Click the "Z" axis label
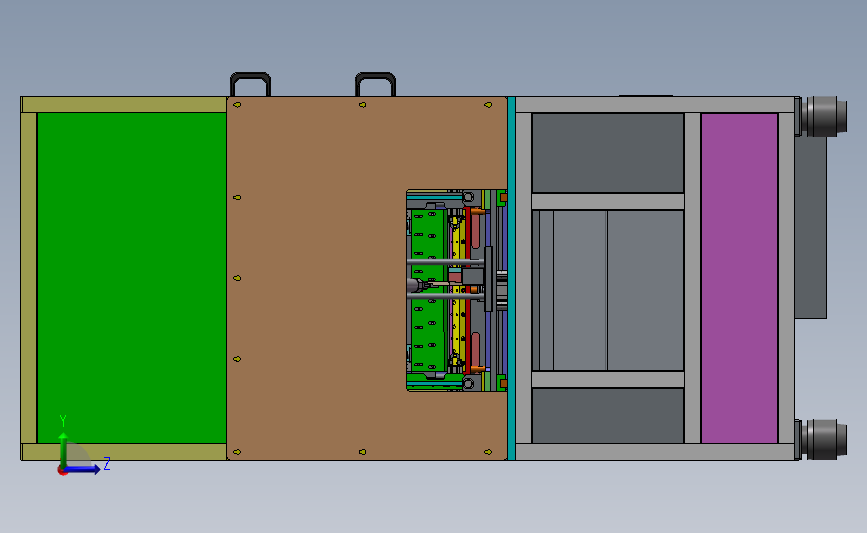The image size is (867, 533). point(107,463)
